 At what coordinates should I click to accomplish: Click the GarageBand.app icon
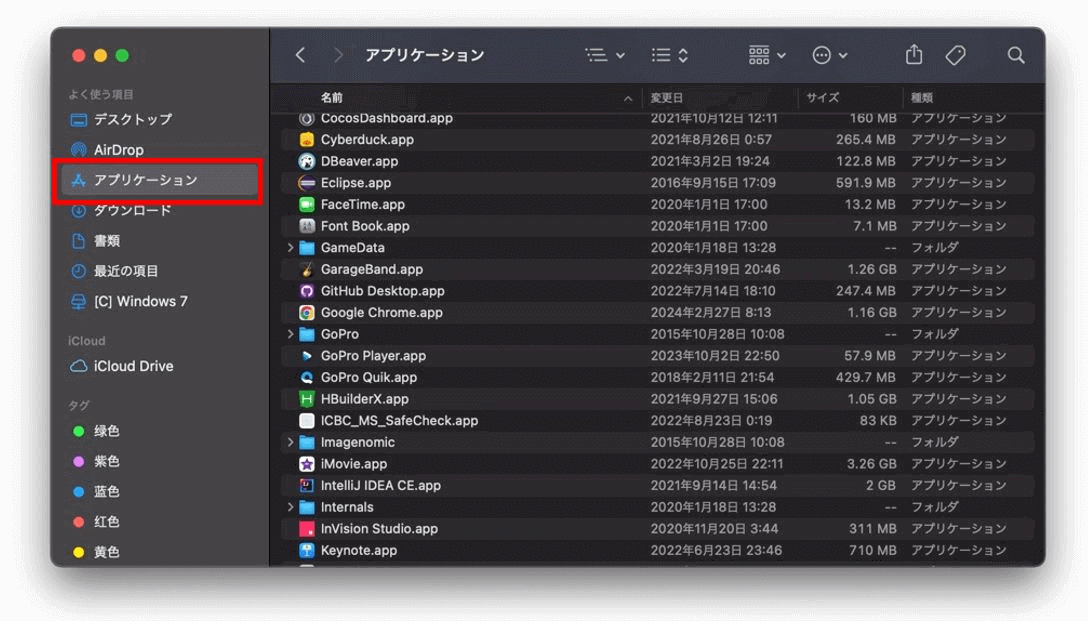pos(307,269)
